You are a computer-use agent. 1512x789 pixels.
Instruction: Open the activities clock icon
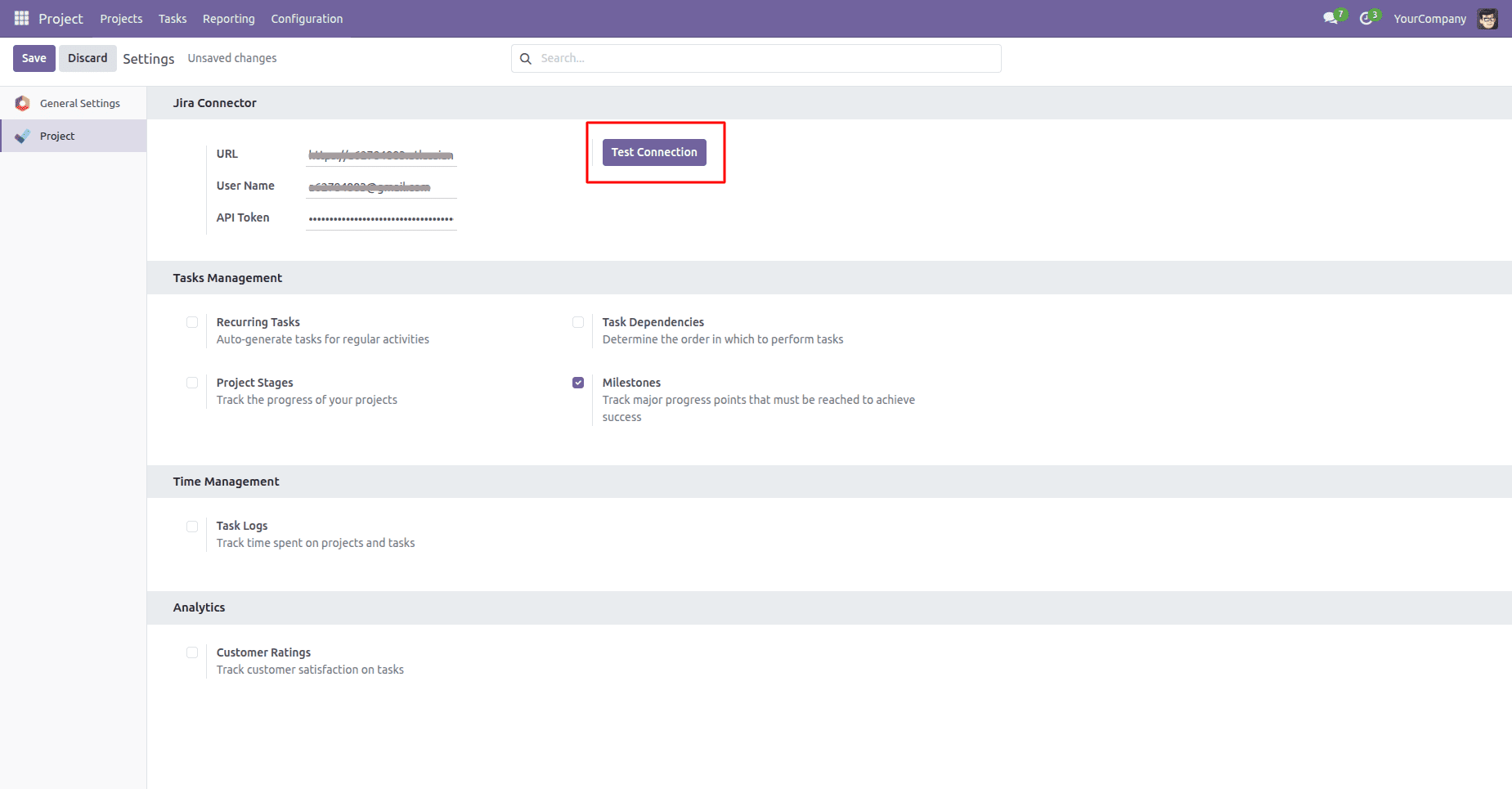pos(1366,18)
